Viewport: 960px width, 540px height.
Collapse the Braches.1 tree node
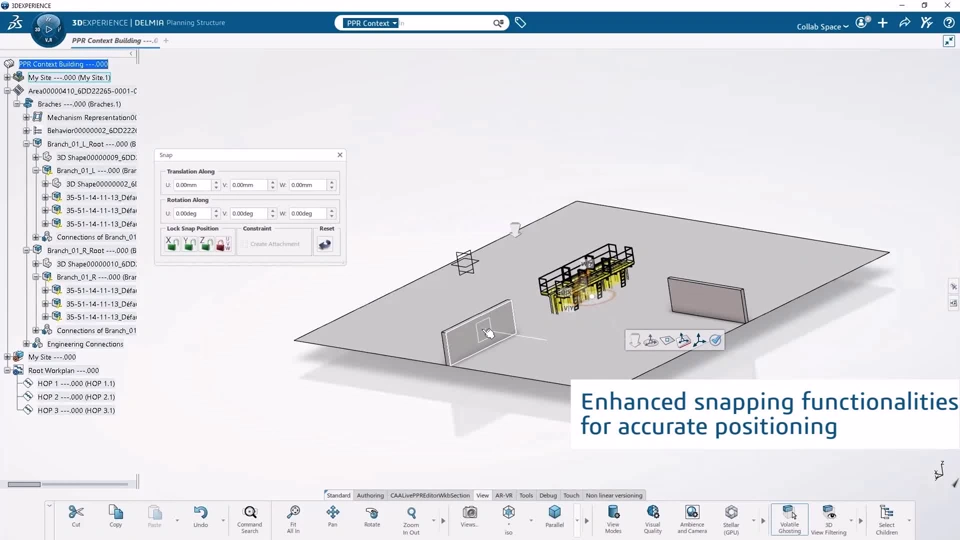(x=17, y=104)
